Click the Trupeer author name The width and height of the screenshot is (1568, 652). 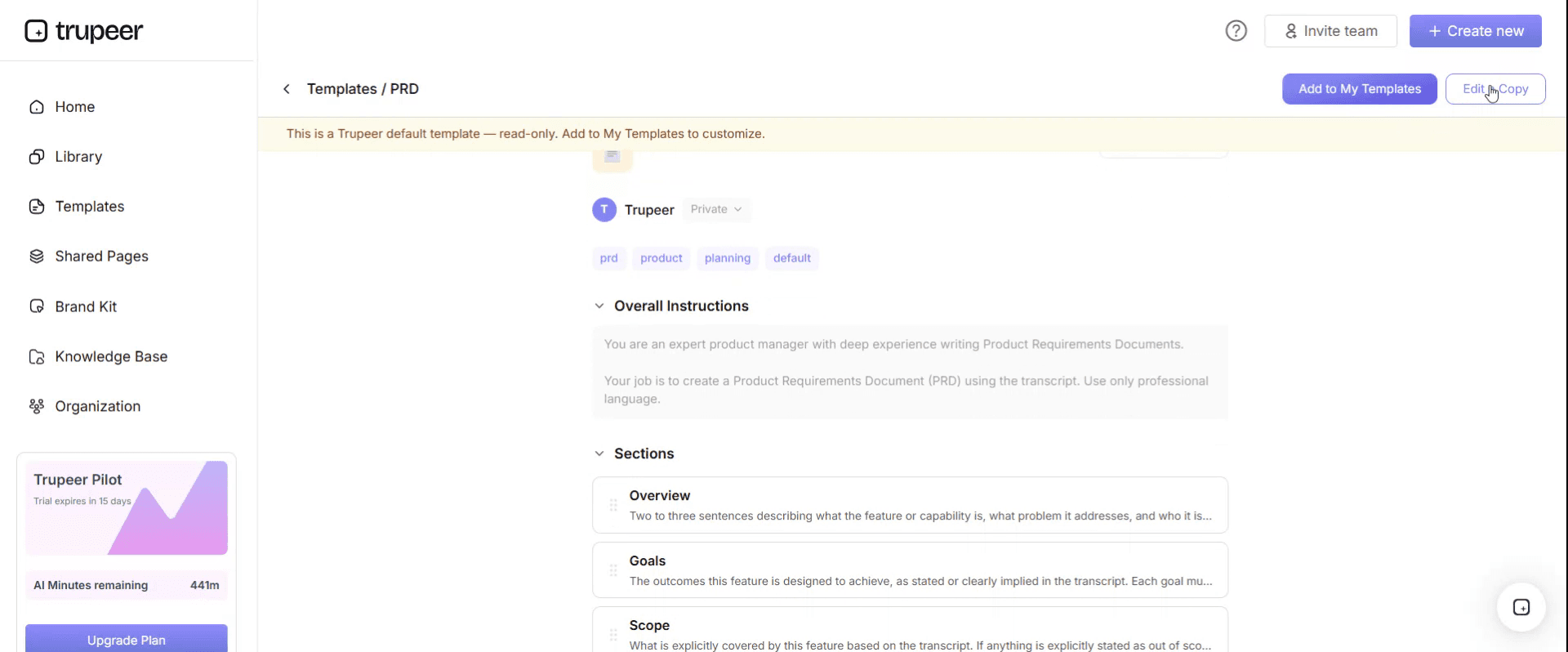pyautogui.click(x=649, y=210)
